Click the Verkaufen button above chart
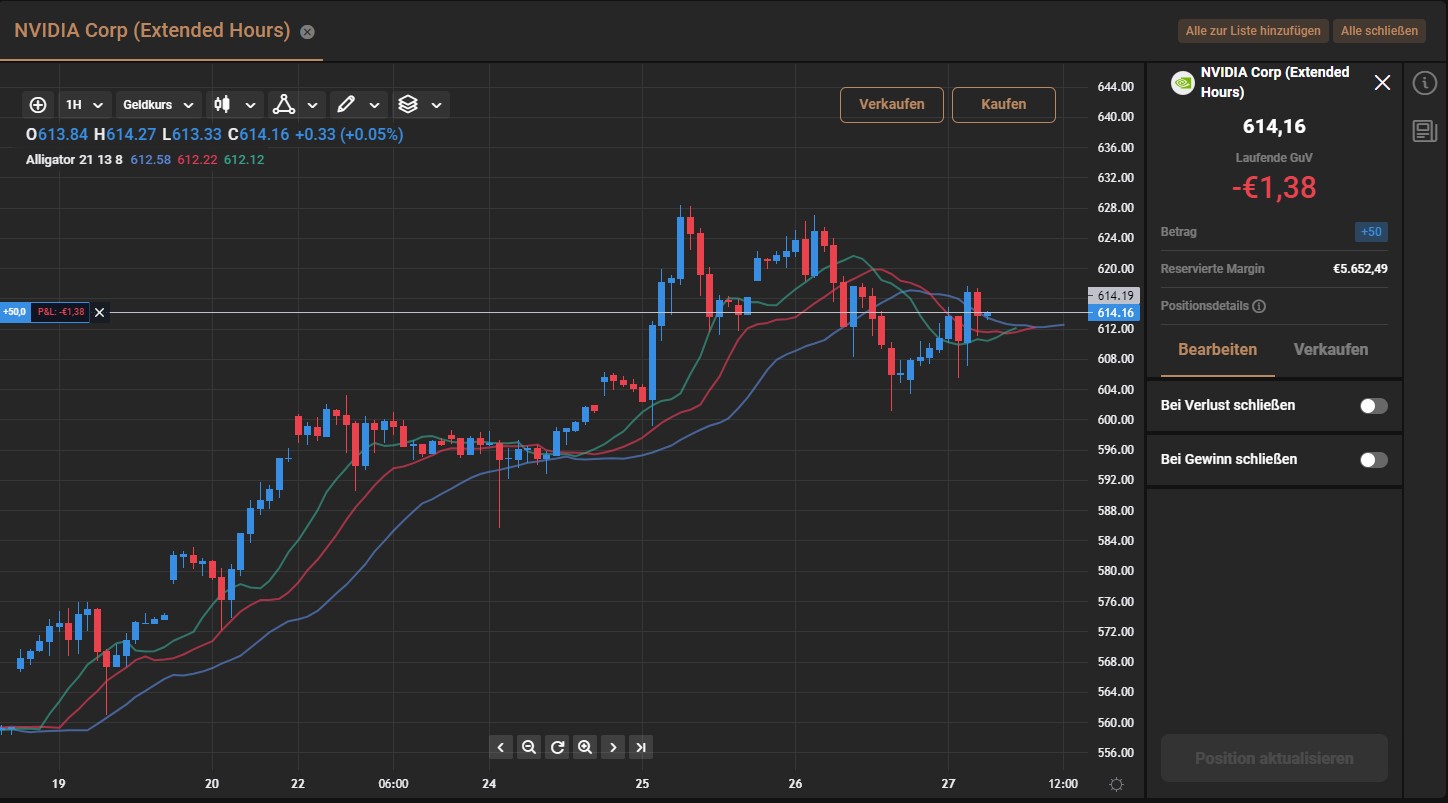Image resolution: width=1448 pixels, height=803 pixels. pyautogui.click(x=891, y=104)
